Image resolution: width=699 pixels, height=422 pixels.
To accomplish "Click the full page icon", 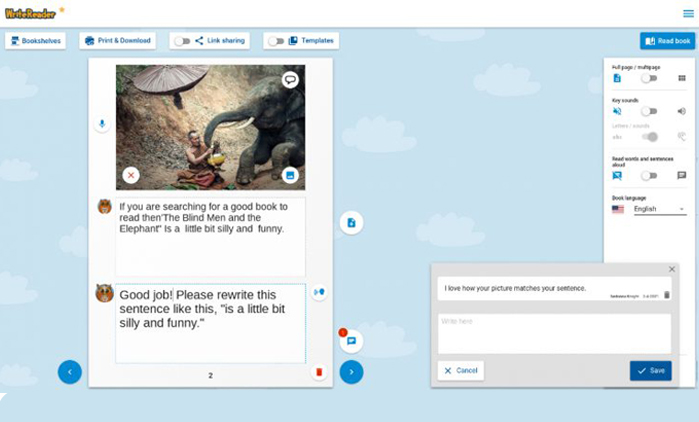I will 617,78.
